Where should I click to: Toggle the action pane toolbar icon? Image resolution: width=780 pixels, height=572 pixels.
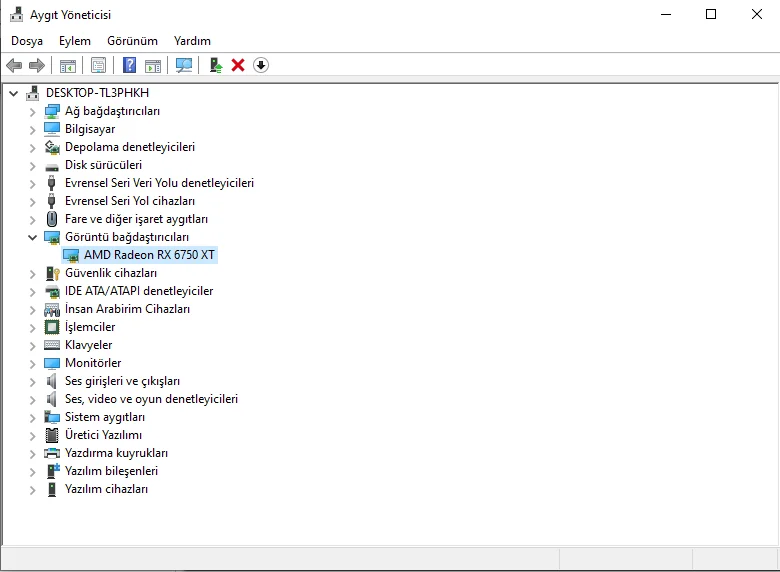point(153,65)
